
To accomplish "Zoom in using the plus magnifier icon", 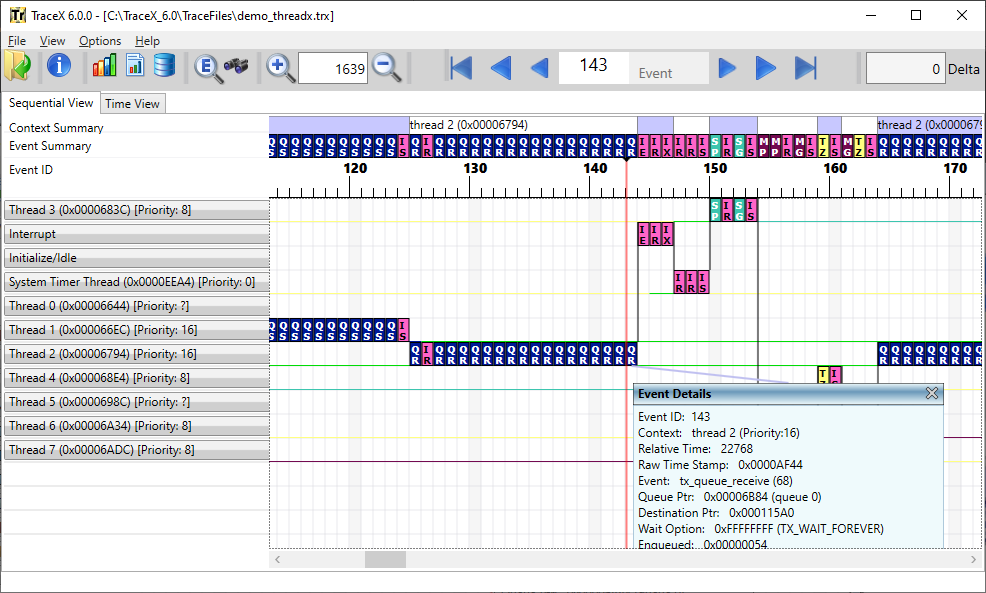I will point(280,68).
